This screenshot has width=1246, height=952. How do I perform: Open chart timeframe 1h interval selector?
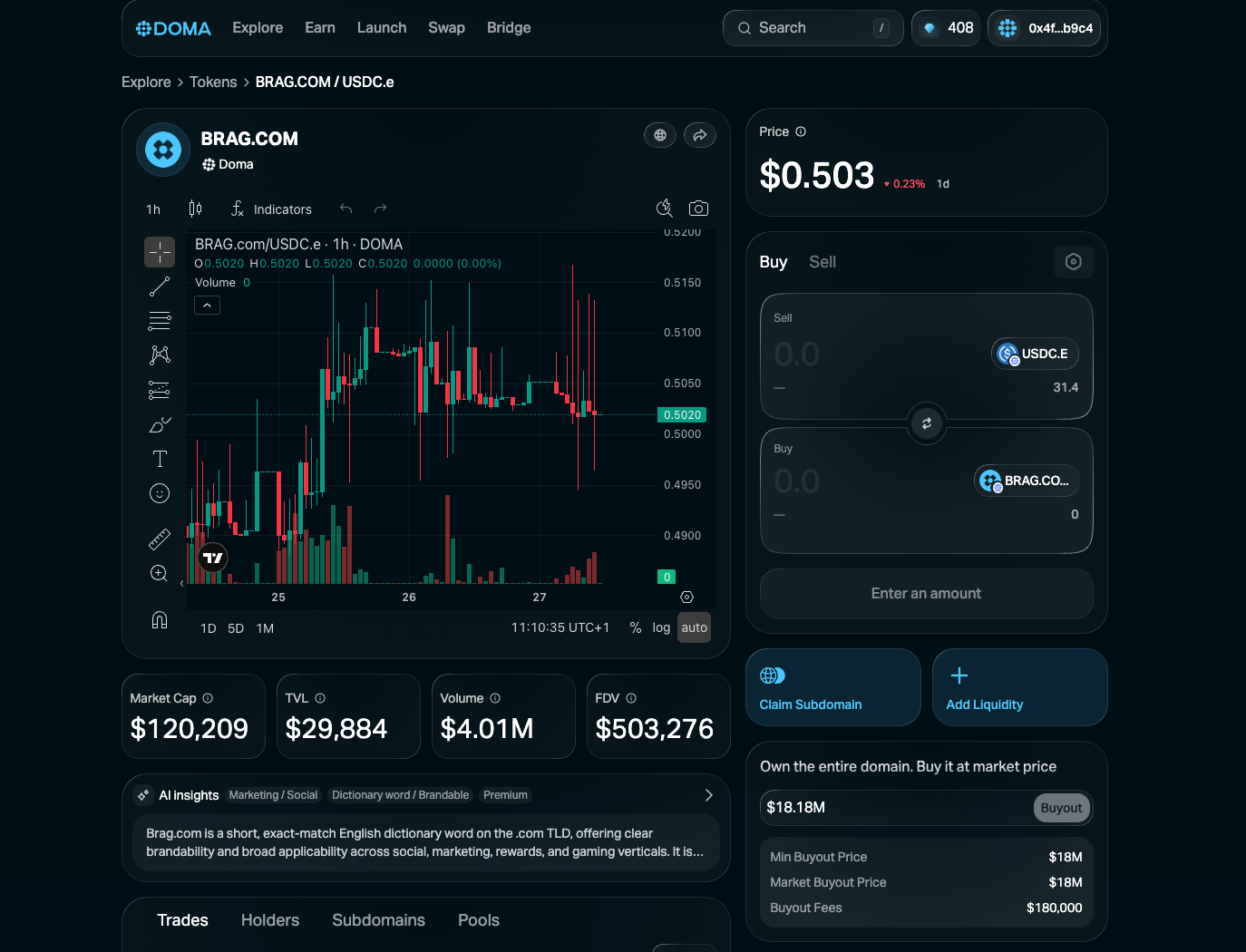153,209
